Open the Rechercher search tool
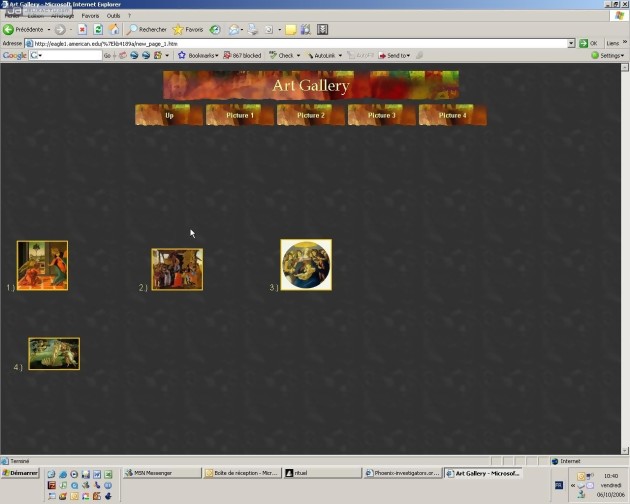The image size is (630, 504). click(147, 30)
